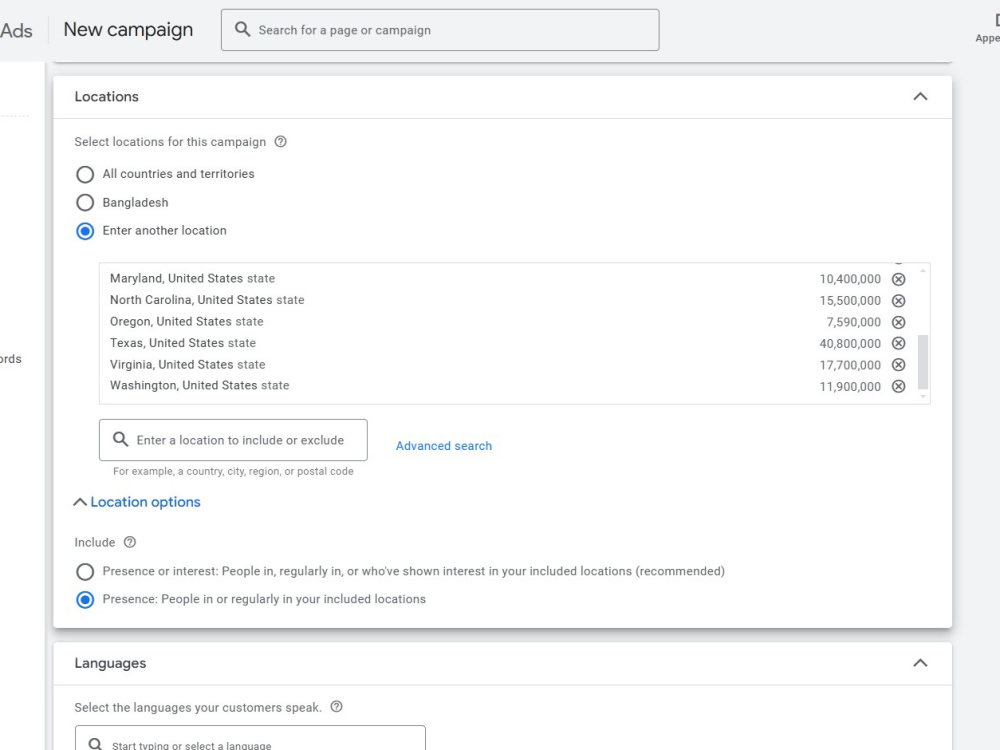Collapse the Locations section
Screen dimensions: 1000x750
[x=920, y=97]
